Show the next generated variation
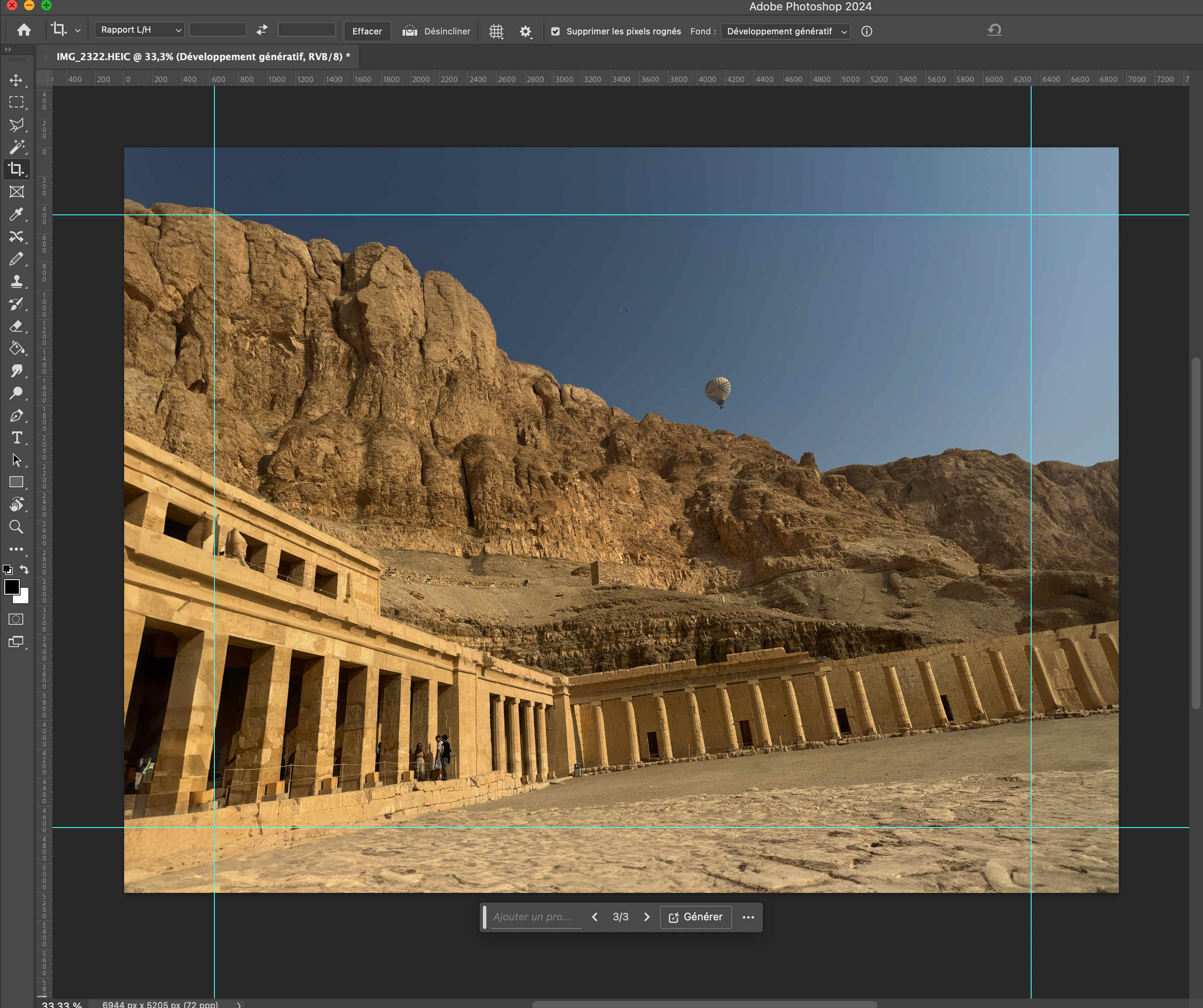The width and height of the screenshot is (1203, 1008). (647, 917)
